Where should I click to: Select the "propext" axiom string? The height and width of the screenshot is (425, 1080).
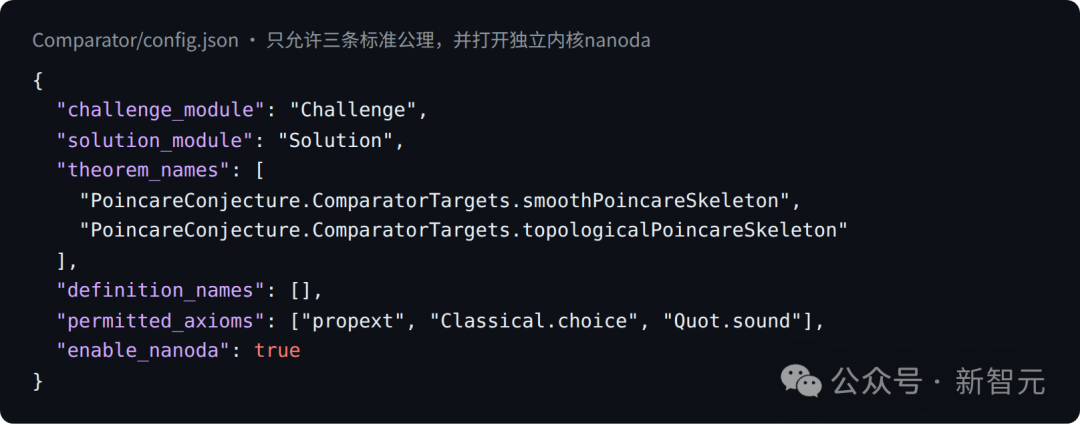click(x=353, y=321)
